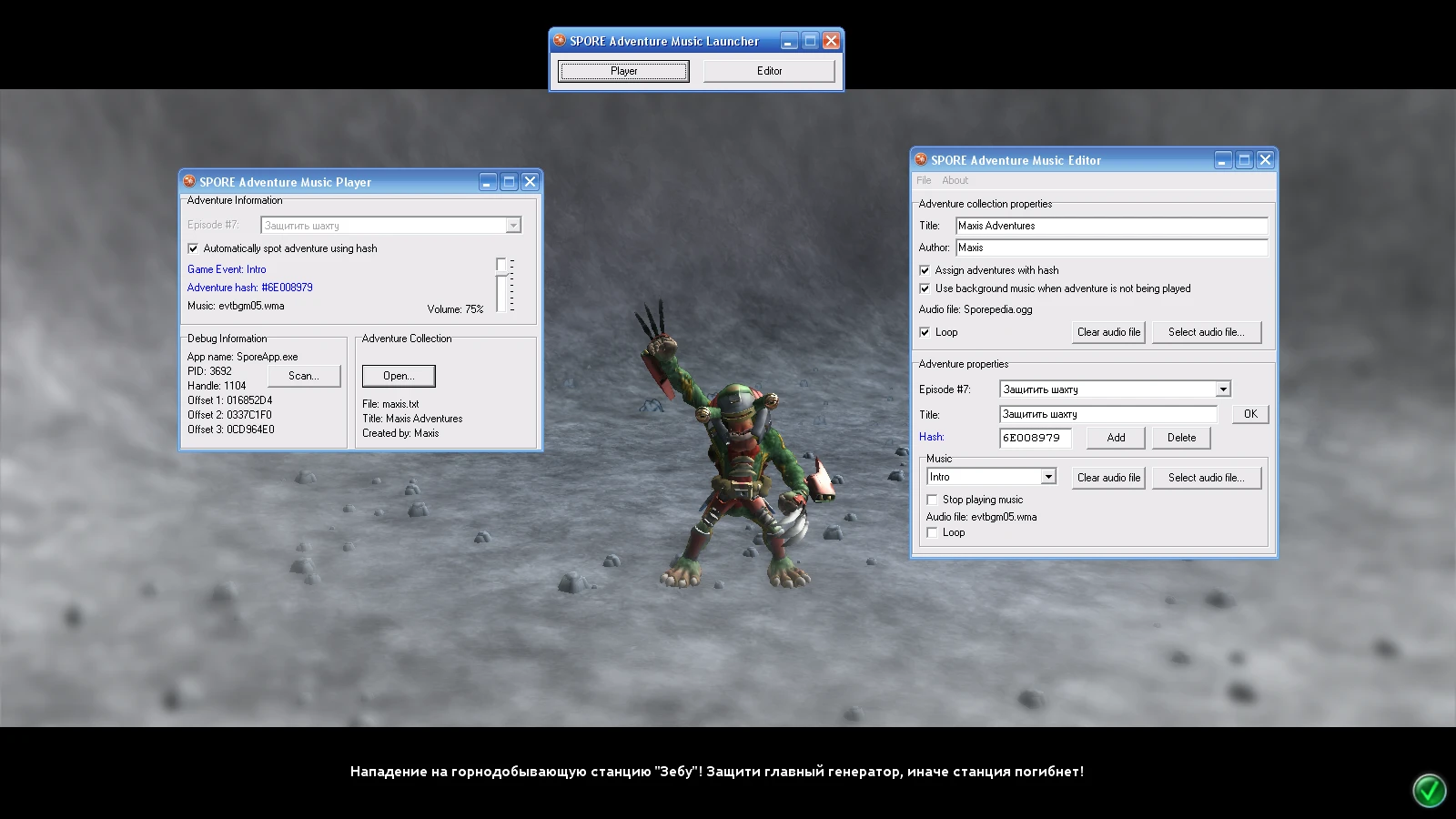The width and height of the screenshot is (1456, 819).
Task: Open the Music event dropdown showing Intro
Action: [x=1048, y=477]
